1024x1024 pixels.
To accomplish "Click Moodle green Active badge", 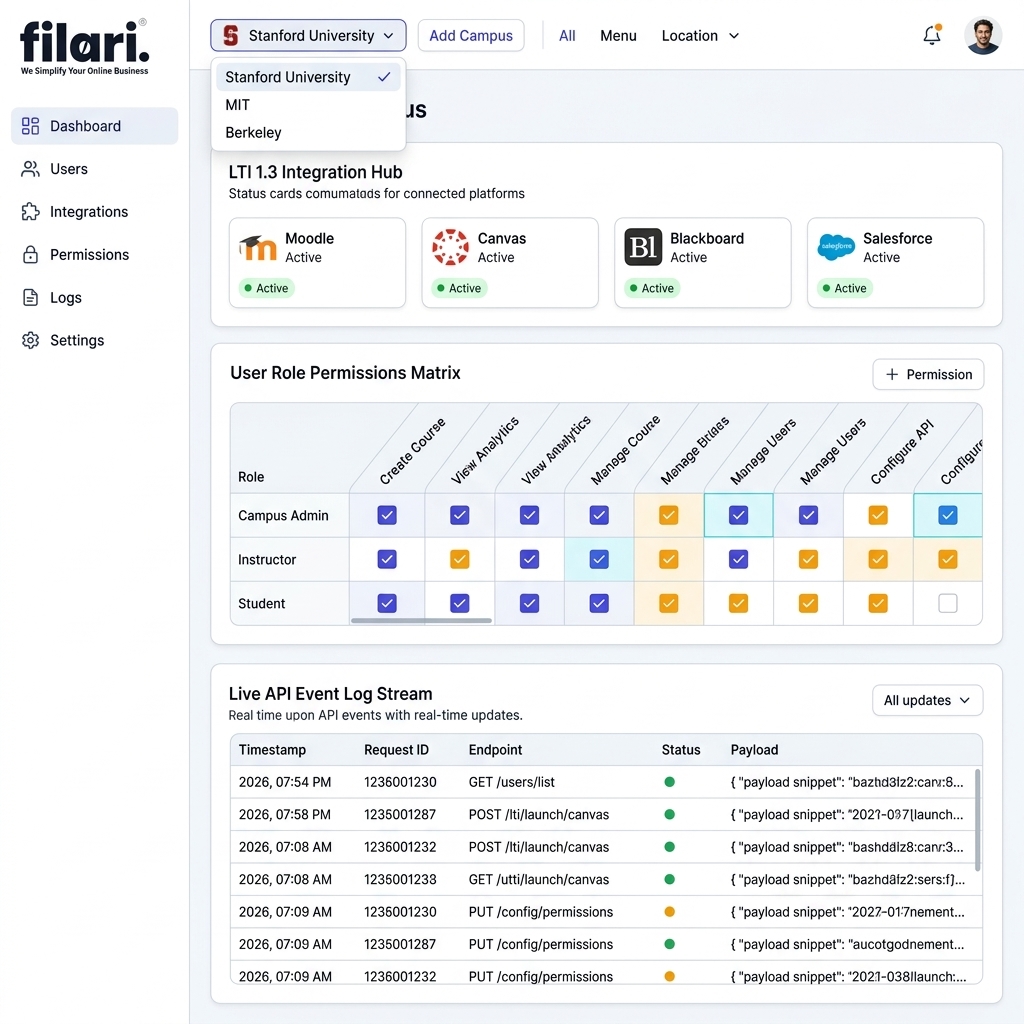I will [266, 288].
